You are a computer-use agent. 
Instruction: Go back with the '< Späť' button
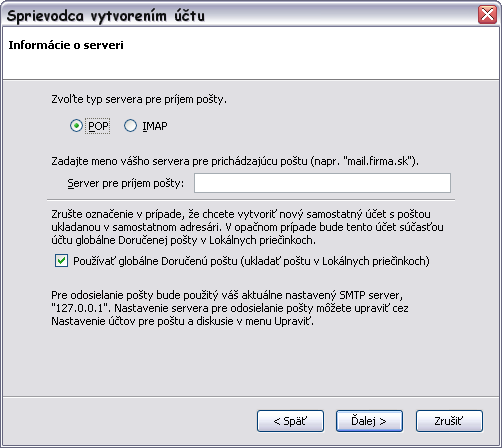click(290, 421)
